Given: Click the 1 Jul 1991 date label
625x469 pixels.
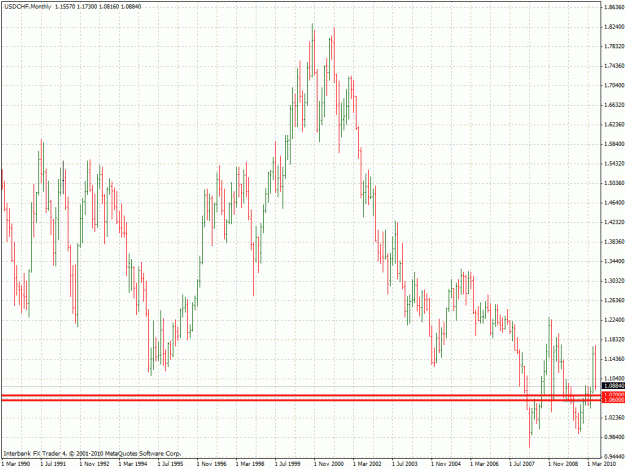Looking at the screenshot, I should click(x=53, y=464).
